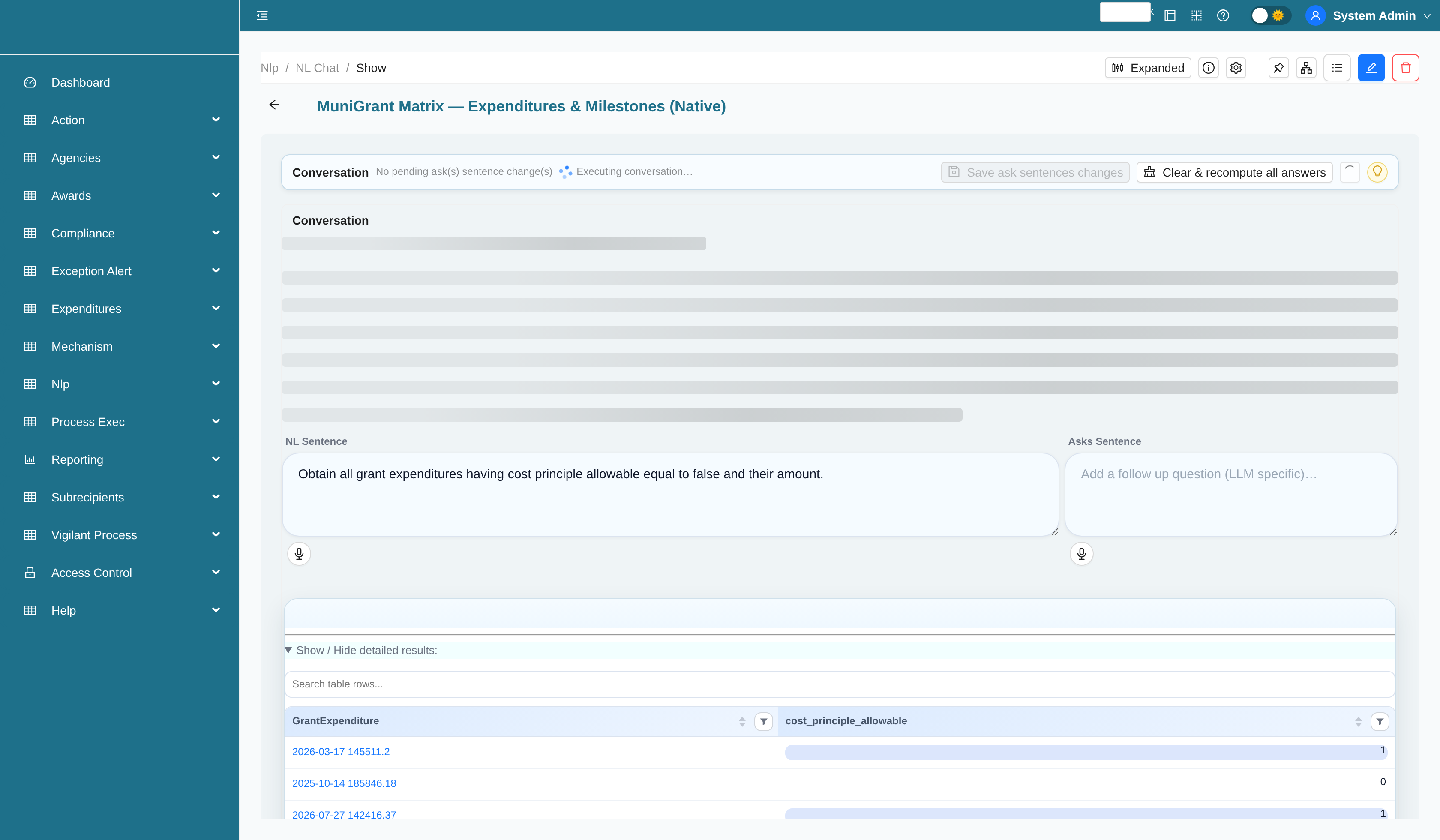Click the value bar for 2026-07-27 row
The image size is (1440, 840).
[1086, 814]
